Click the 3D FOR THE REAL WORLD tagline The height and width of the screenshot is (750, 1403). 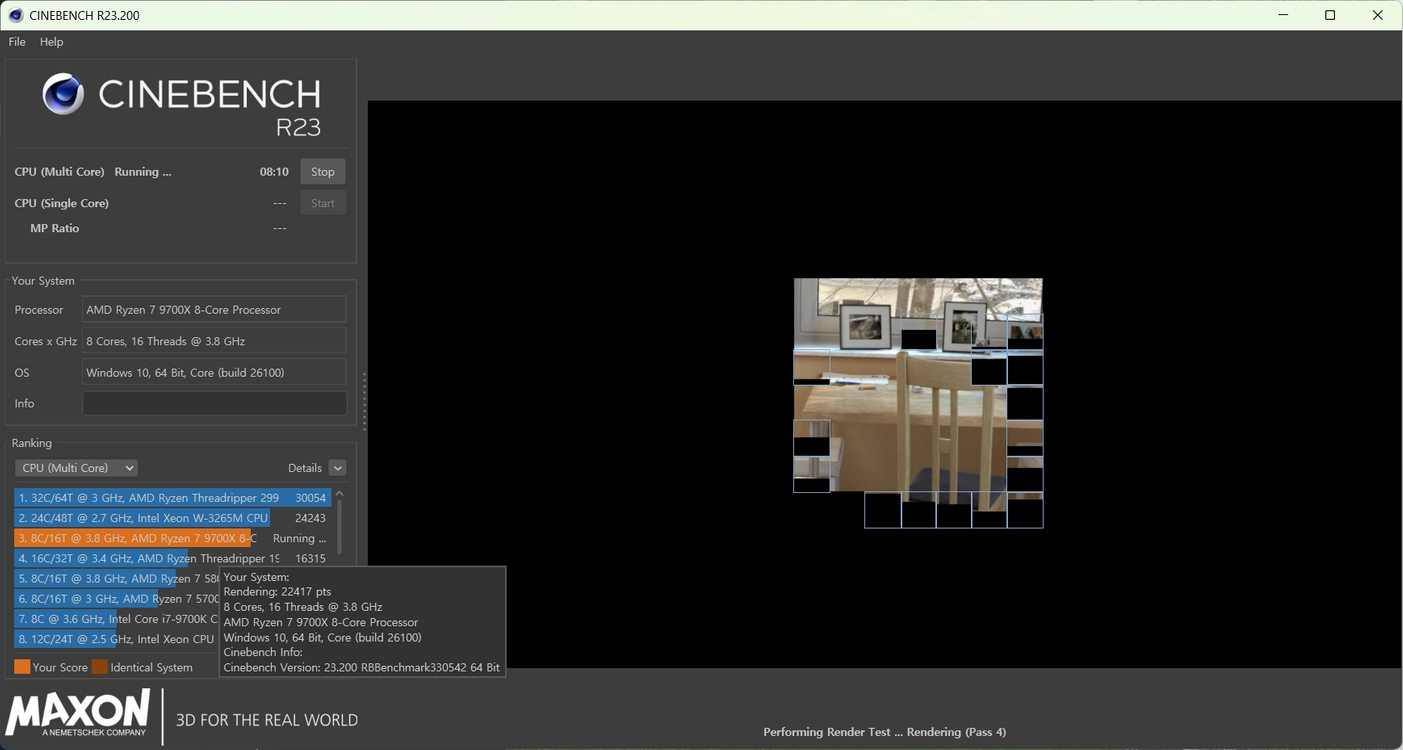pyautogui.click(x=267, y=720)
